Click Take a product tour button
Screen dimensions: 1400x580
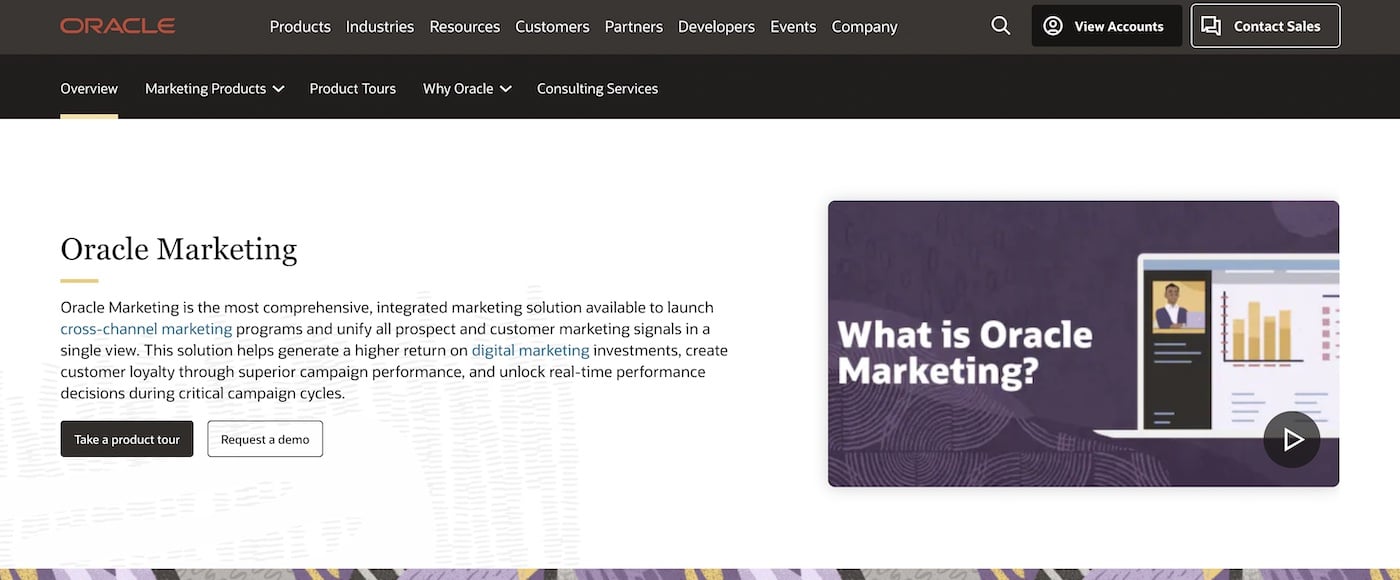tap(127, 439)
